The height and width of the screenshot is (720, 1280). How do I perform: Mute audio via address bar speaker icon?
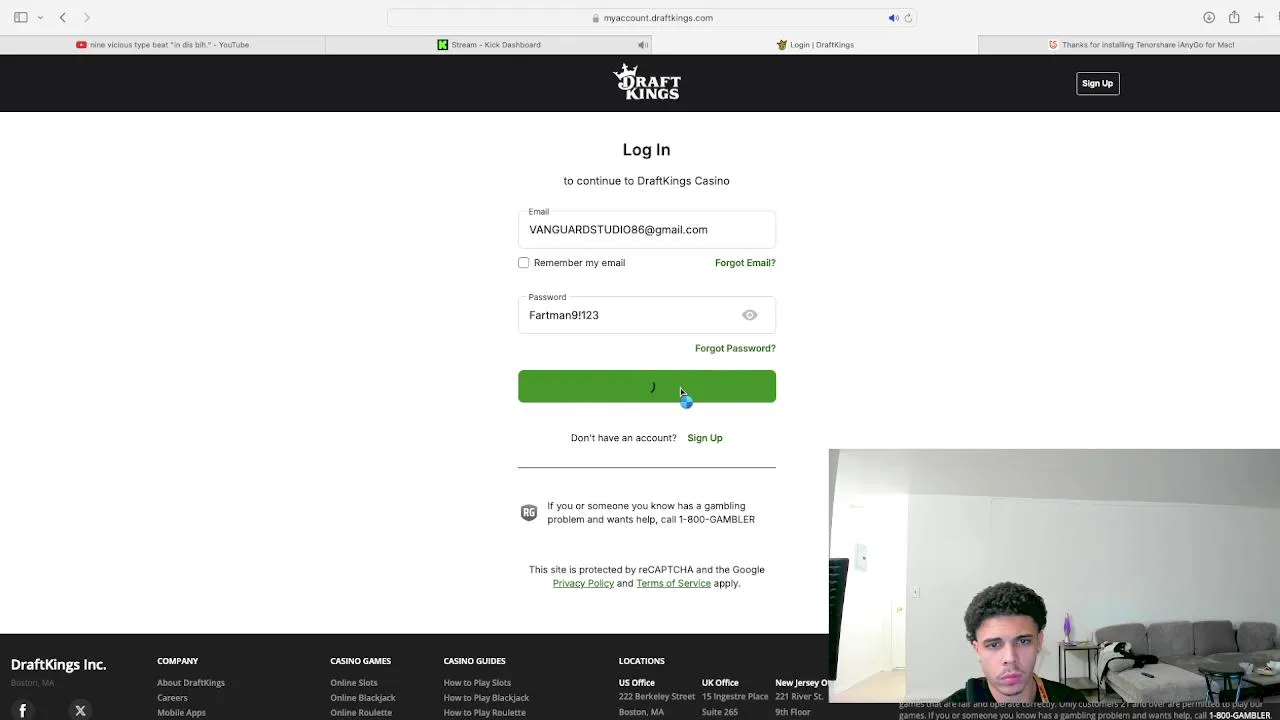pos(893,18)
